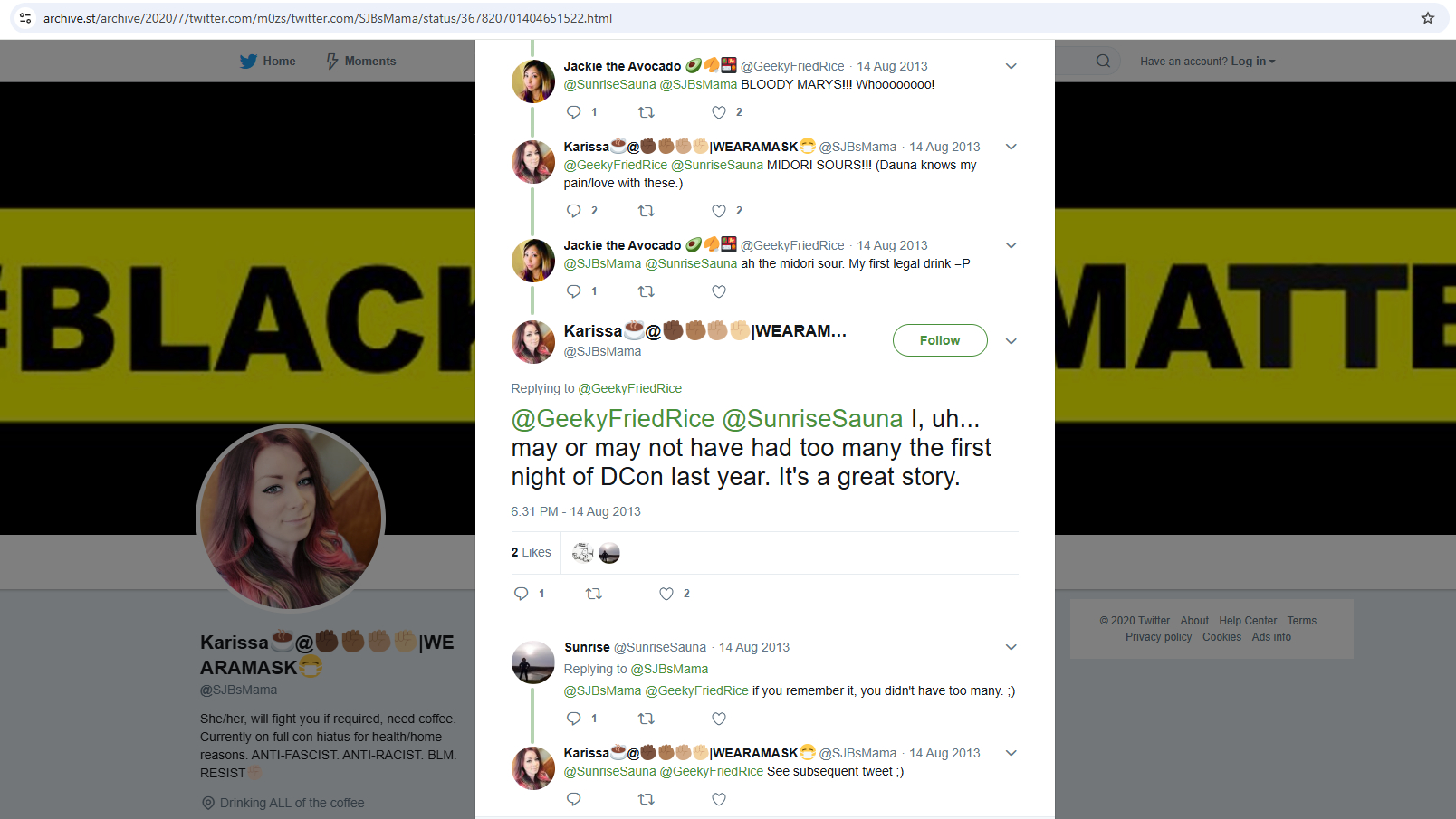Open the dropdown chevron beside Follow button
This screenshot has width=1456, height=819.
1011,341
